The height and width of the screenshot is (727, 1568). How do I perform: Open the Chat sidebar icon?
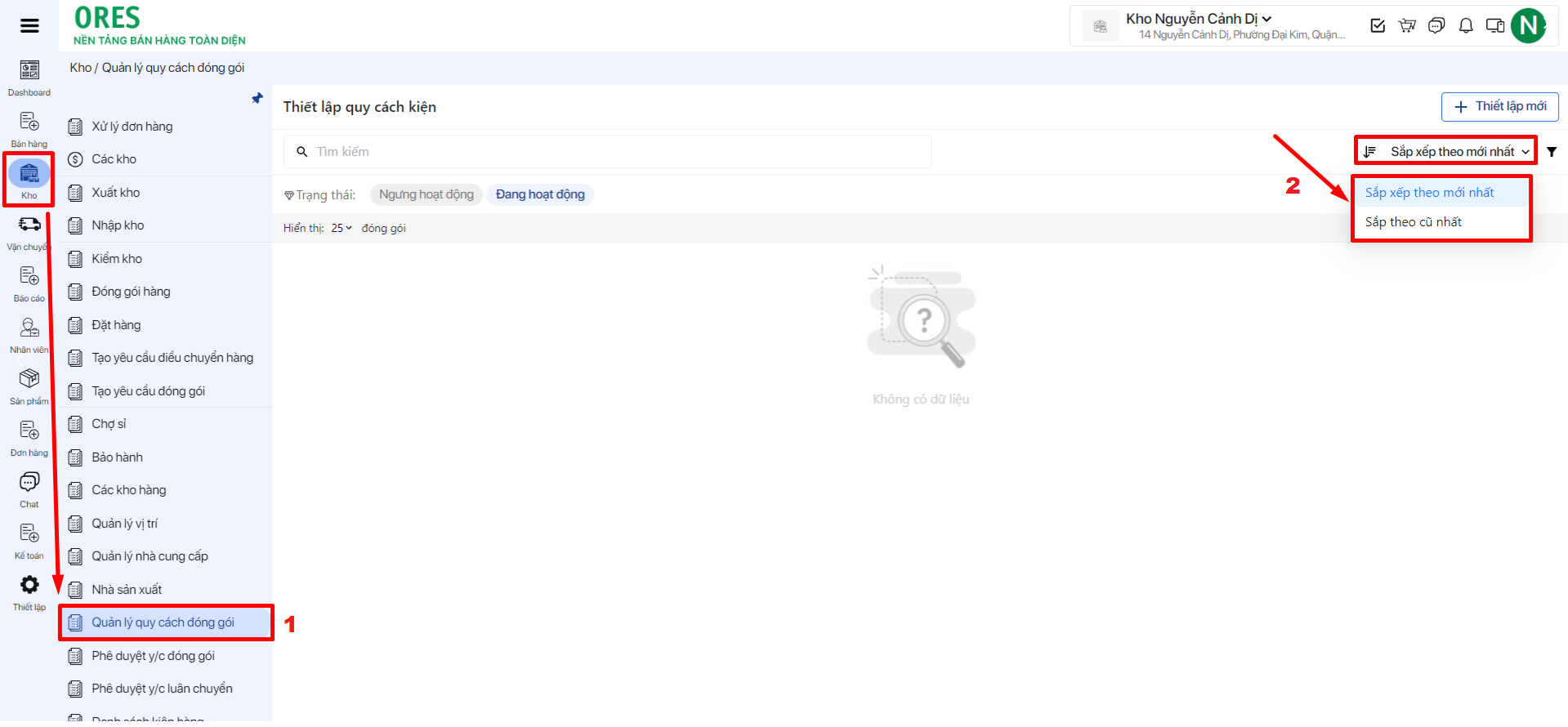29,488
